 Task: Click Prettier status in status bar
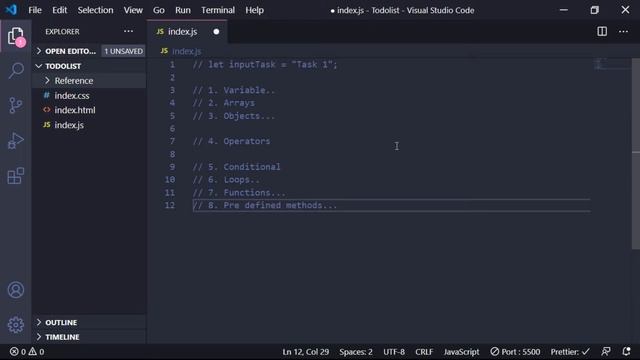click(x=570, y=351)
